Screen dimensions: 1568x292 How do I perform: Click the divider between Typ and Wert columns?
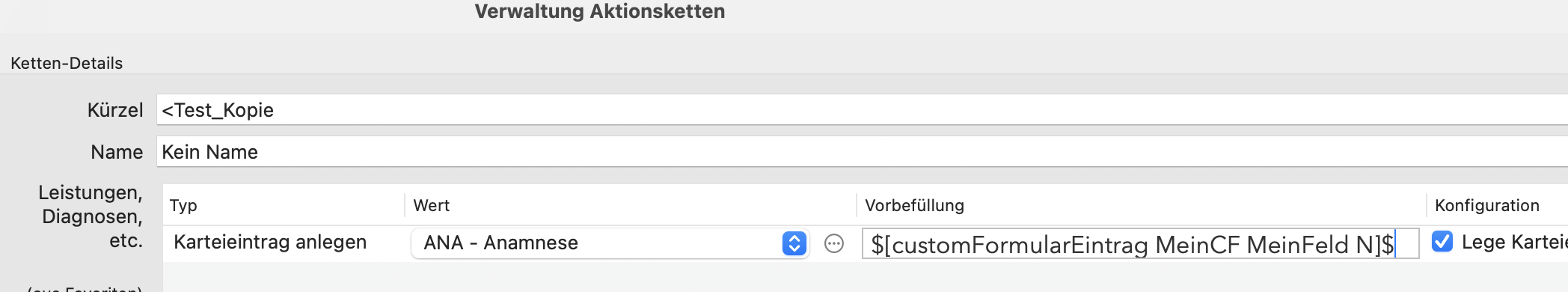click(x=405, y=205)
